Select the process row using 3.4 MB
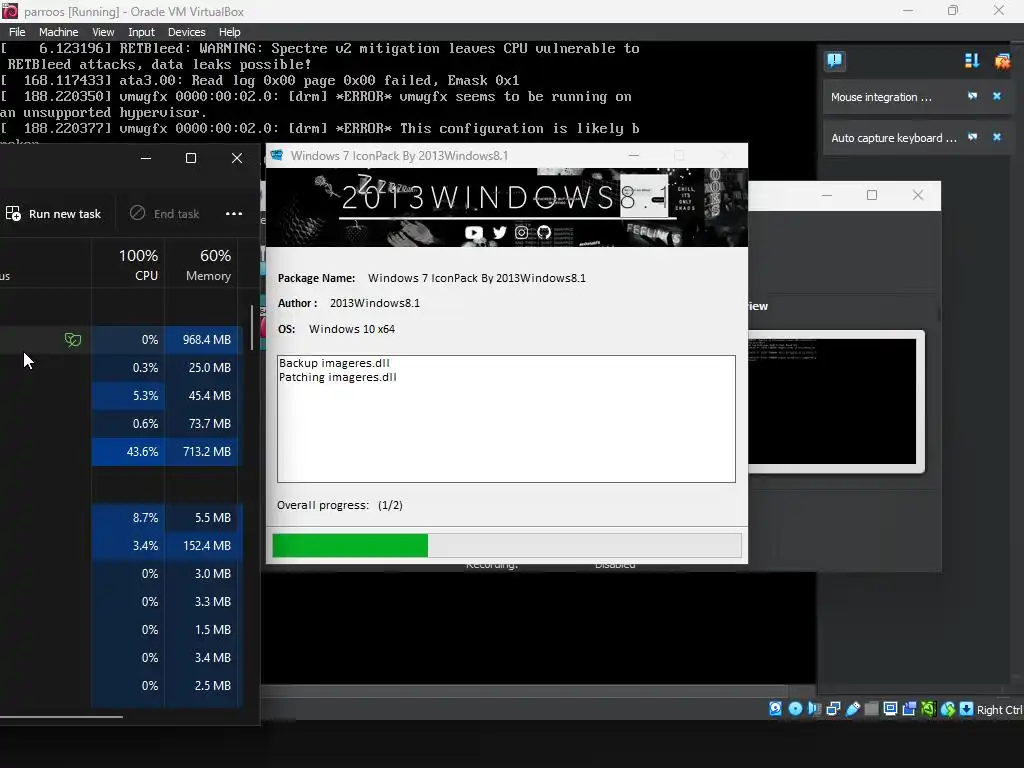The width and height of the screenshot is (1024, 768). (x=121, y=658)
